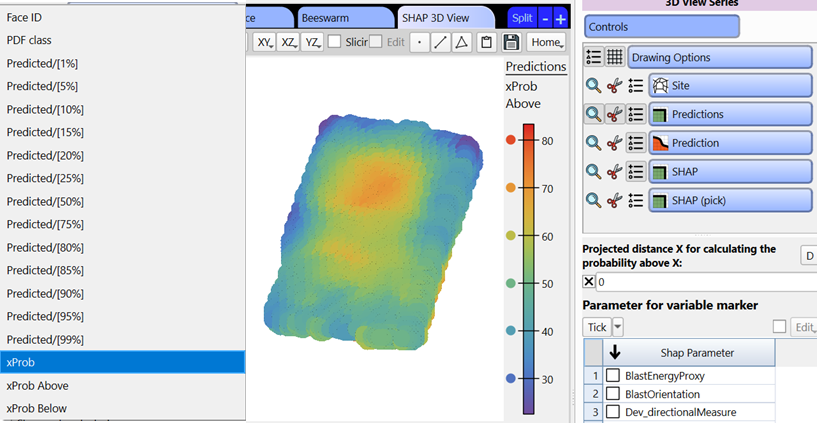This screenshot has width=817, height=423.
Task: Click the Split button
Action: click(521, 18)
